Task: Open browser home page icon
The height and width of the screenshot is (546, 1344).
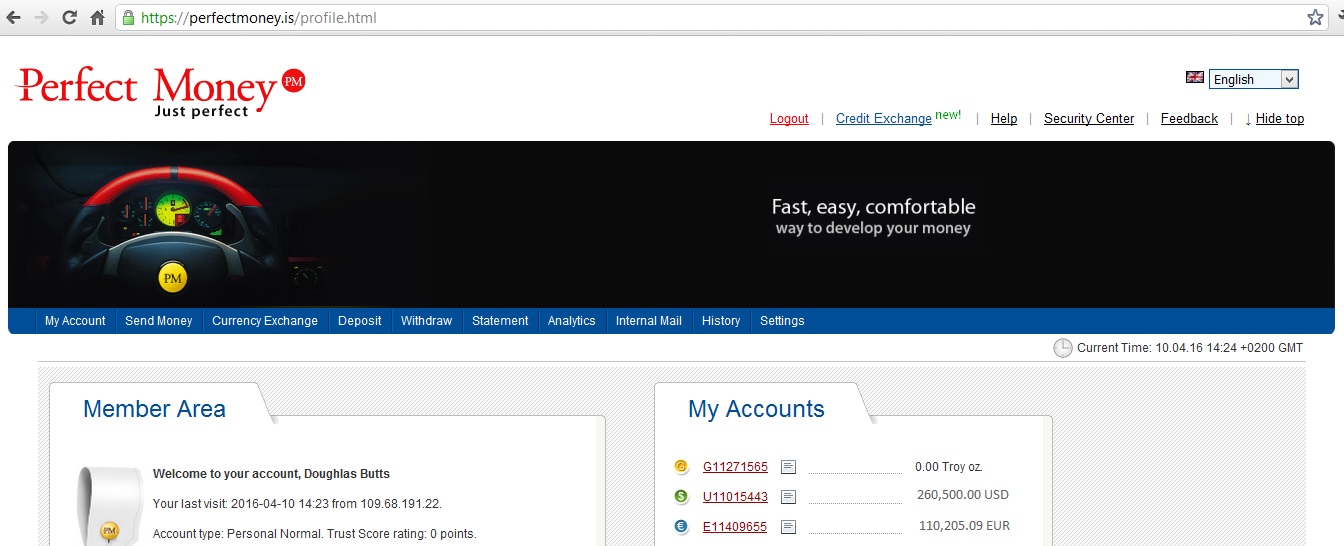Action: tap(97, 18)
